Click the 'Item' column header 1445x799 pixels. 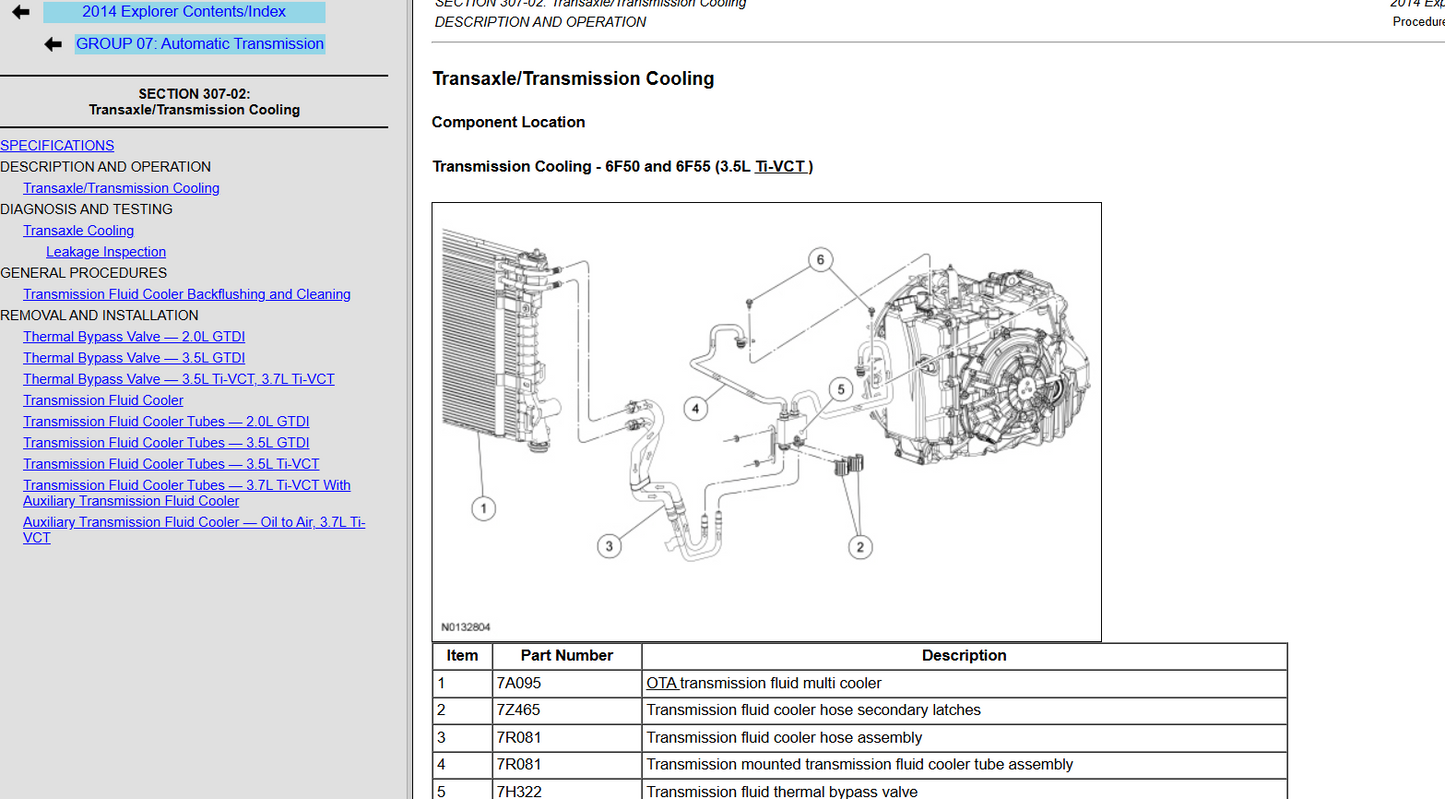pos(462,656)
